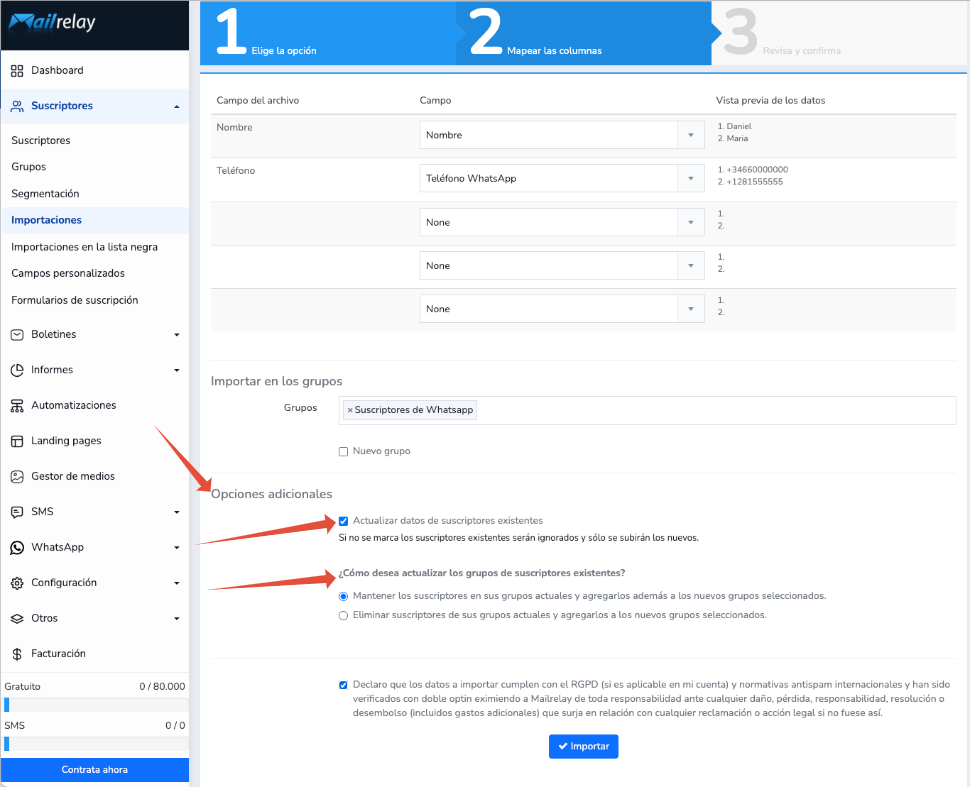Click the Gestor de medios image icon

pos(17,476)
